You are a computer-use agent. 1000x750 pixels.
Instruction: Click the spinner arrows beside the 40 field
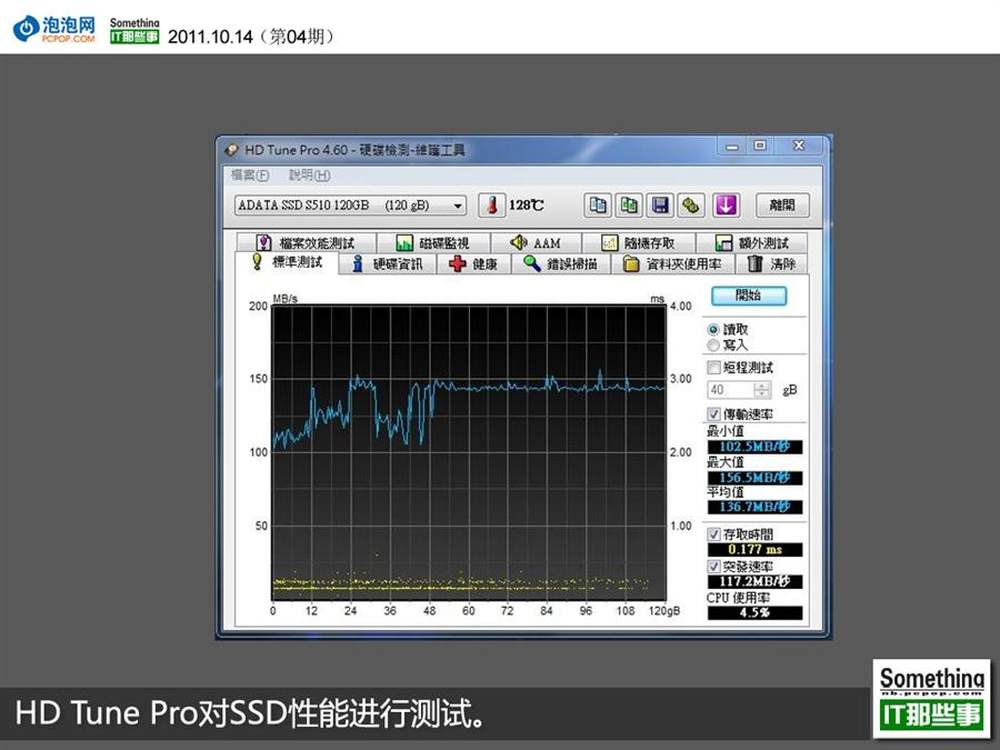[x=762, y=390]
